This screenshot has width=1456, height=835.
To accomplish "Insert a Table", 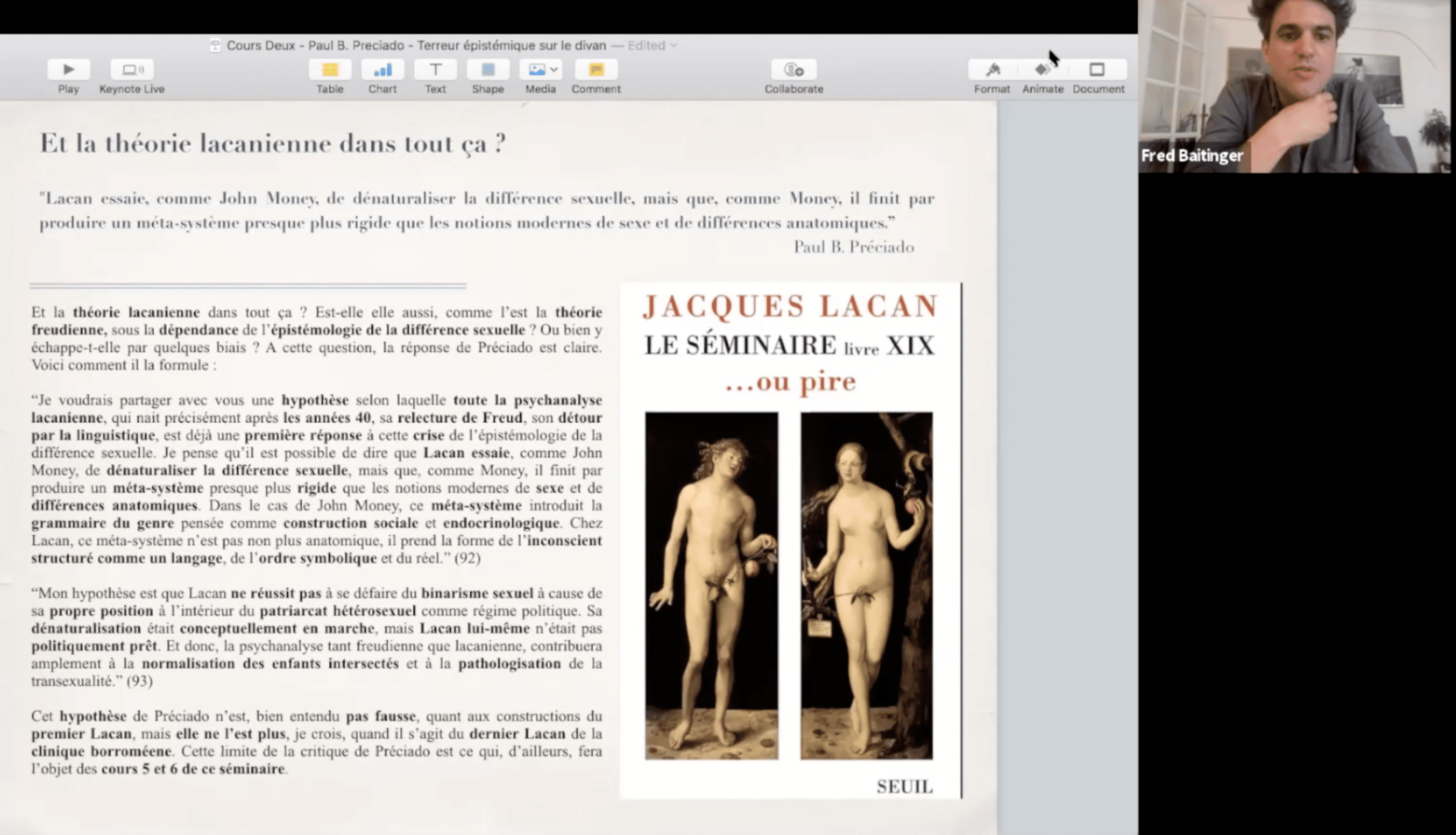I will point(330,70).
